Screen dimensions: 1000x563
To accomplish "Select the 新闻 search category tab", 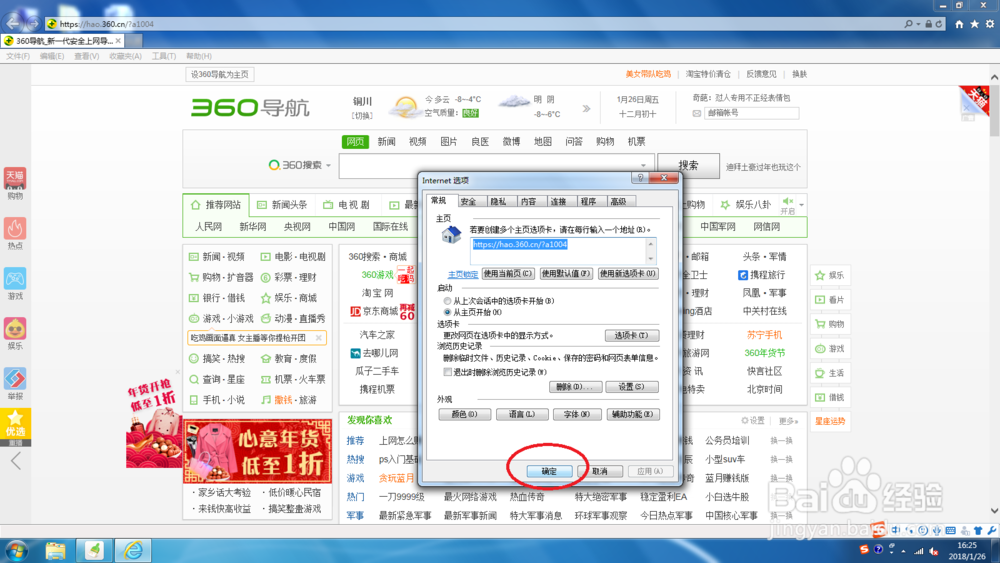I will coord(386,142).
